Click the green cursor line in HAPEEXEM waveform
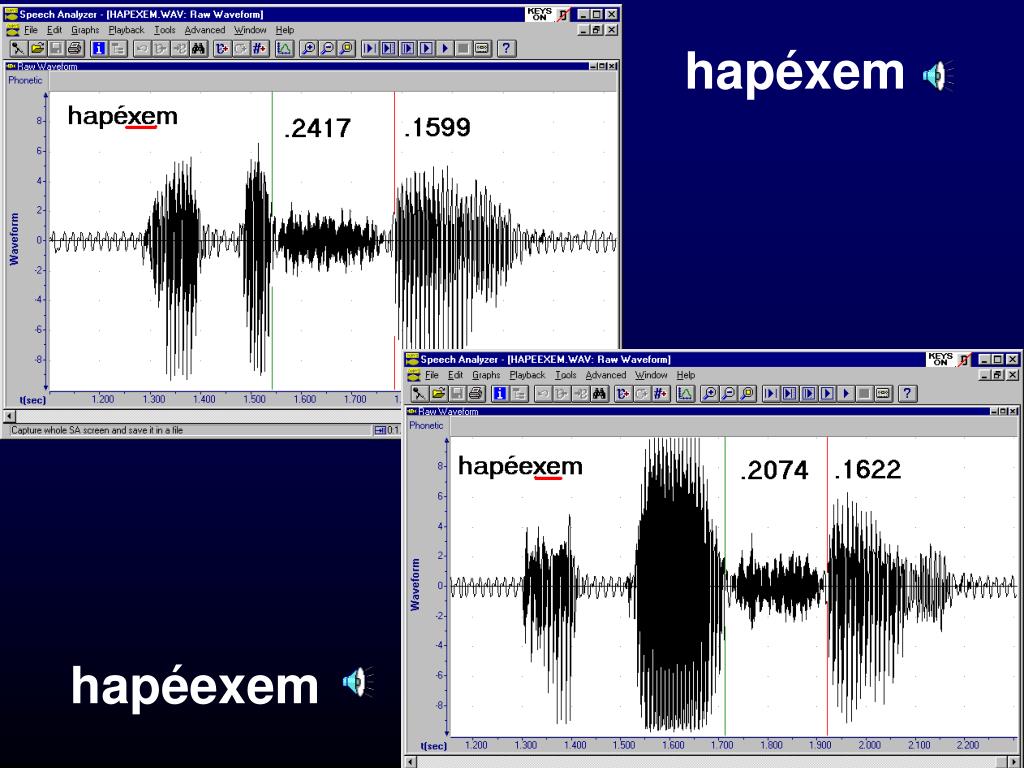Image resolution: width=1024 pixels, height=768 pixels. coord(725,586)
